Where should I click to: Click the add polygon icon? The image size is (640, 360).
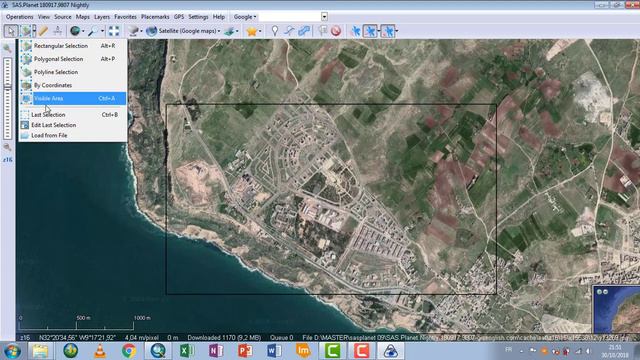point(304,31)
